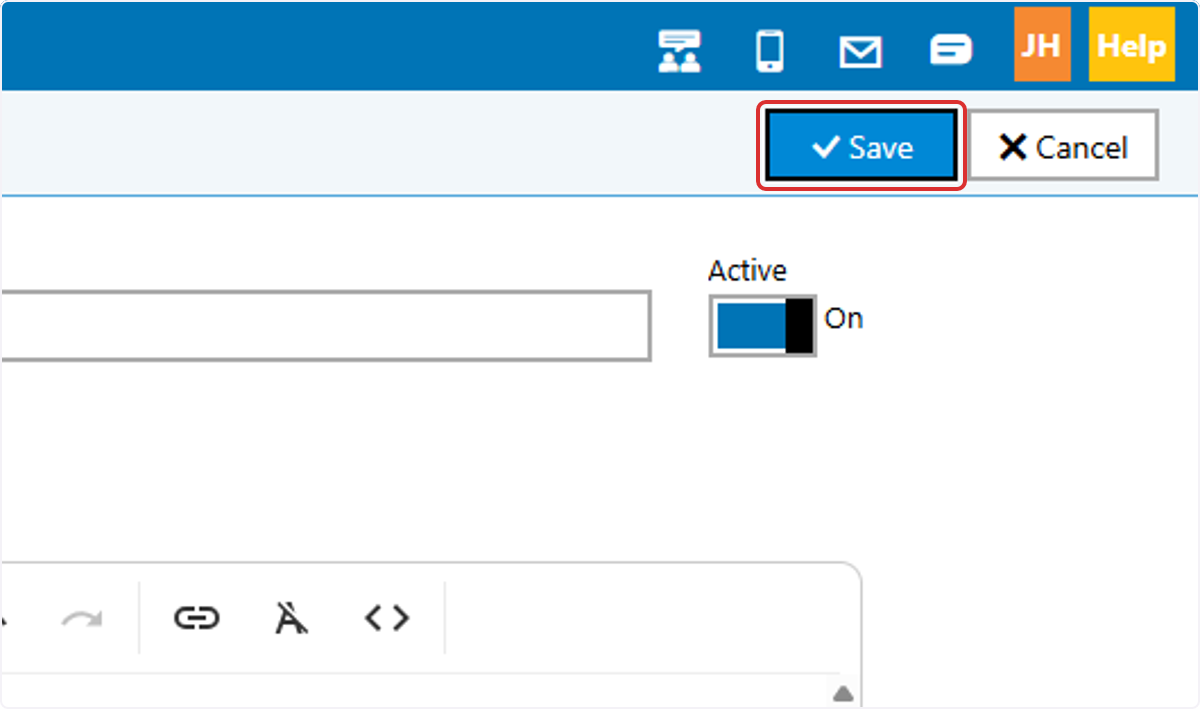Click the redo arrow in editor toolbar
The height and width of the screenshot is (709, 1200).
[81, 618]
